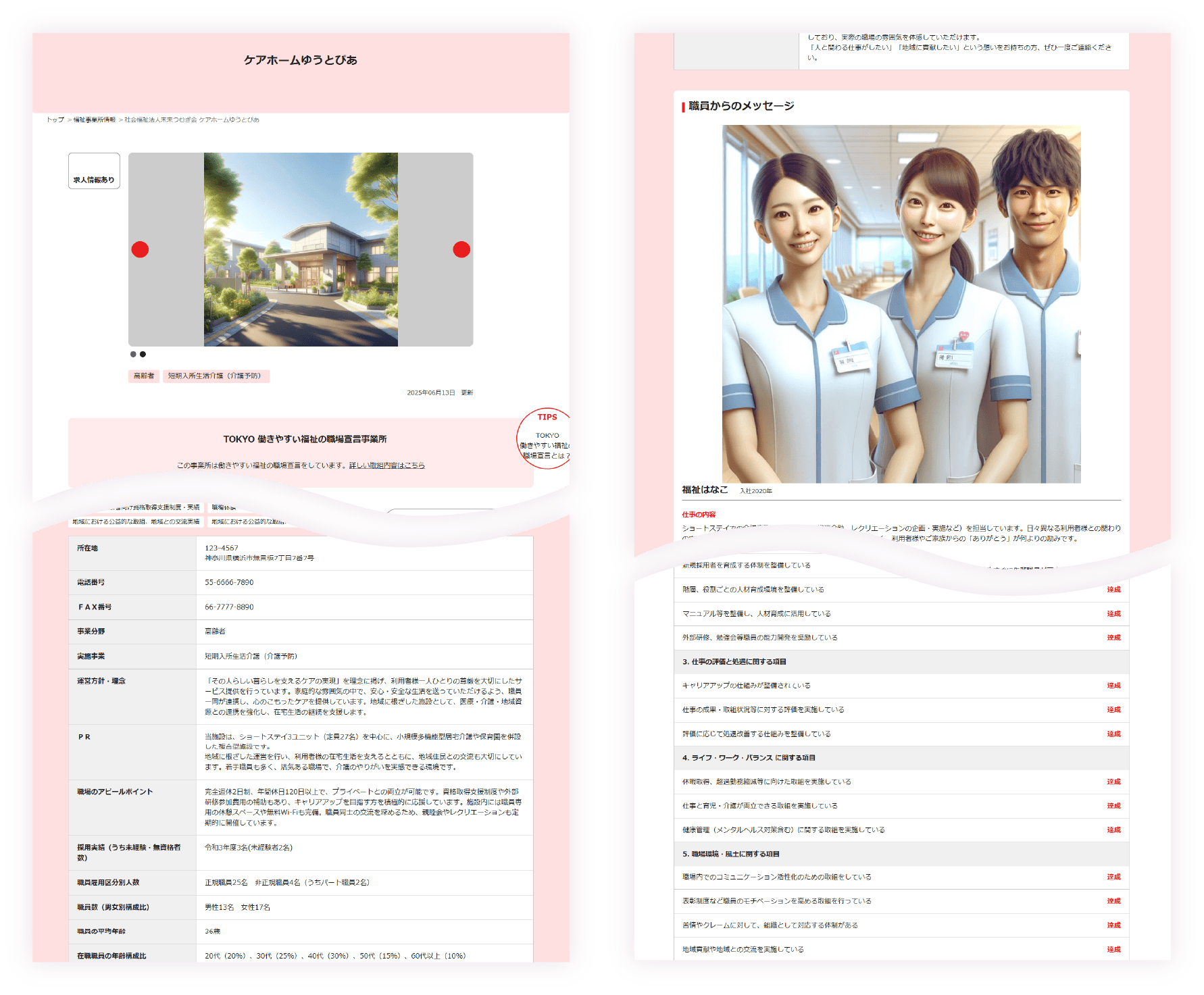This screenshot has width=1204, height=995.
Task: Click the 職場環境・風土に関する項目 section header
Action: click(x=731, y=854)
